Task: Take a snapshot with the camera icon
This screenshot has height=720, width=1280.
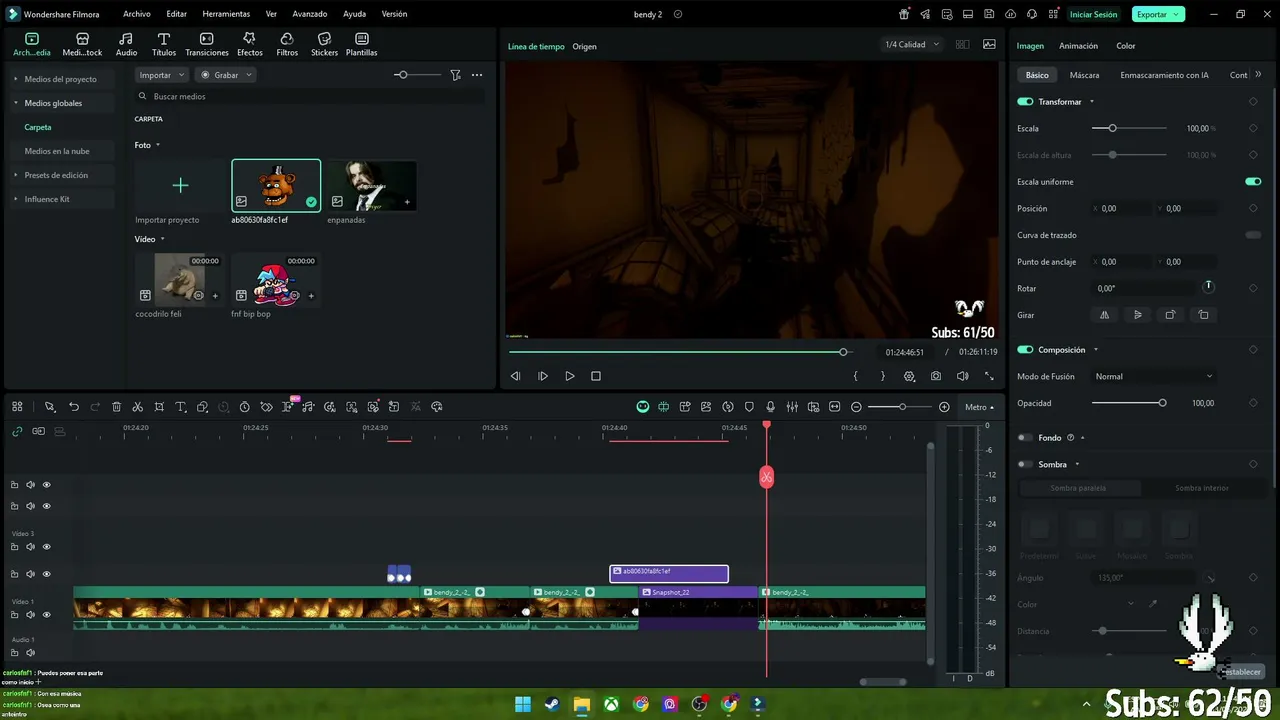Action: pos(936,376)
